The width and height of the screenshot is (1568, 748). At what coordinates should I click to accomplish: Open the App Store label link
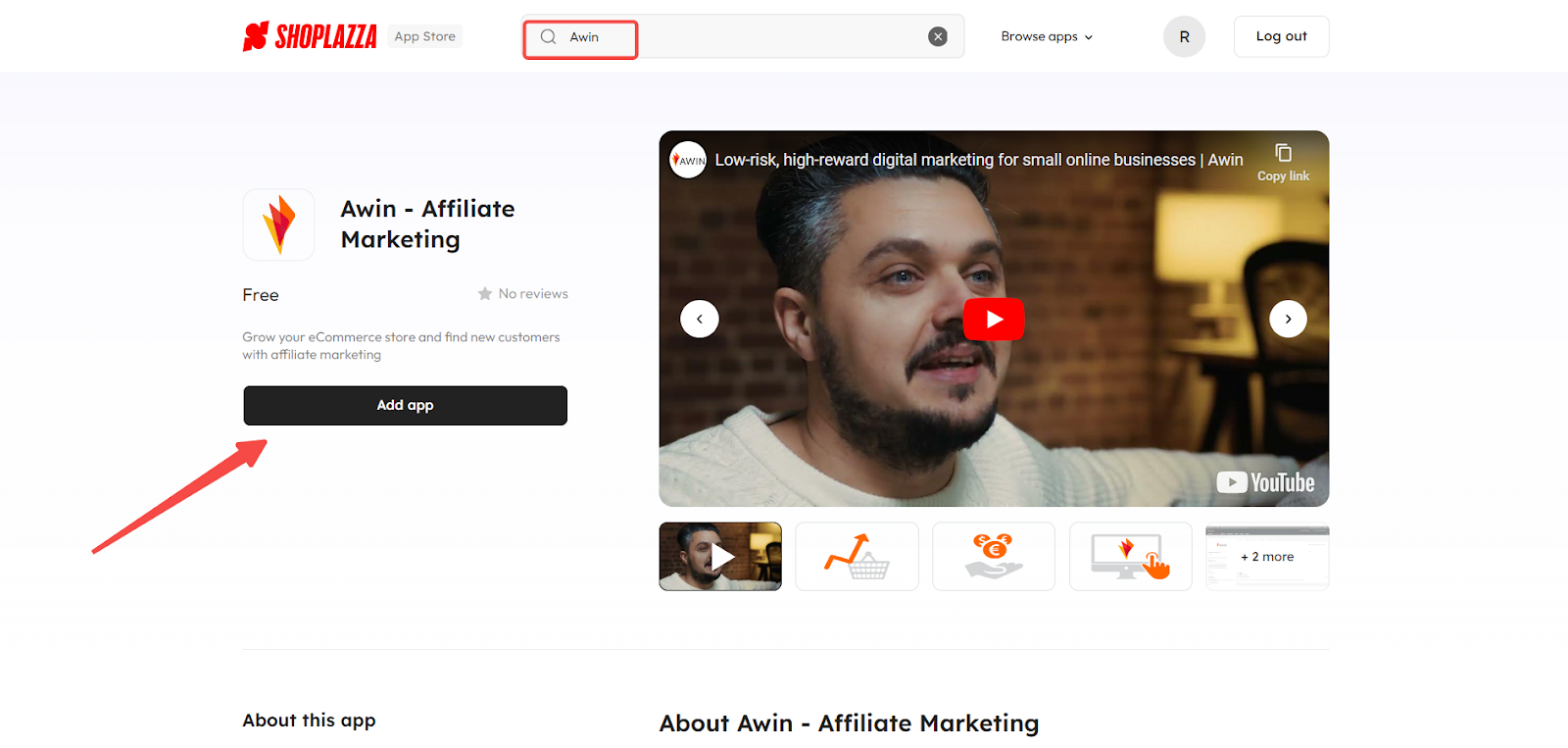pyautogui.click(x=424, y=36)
